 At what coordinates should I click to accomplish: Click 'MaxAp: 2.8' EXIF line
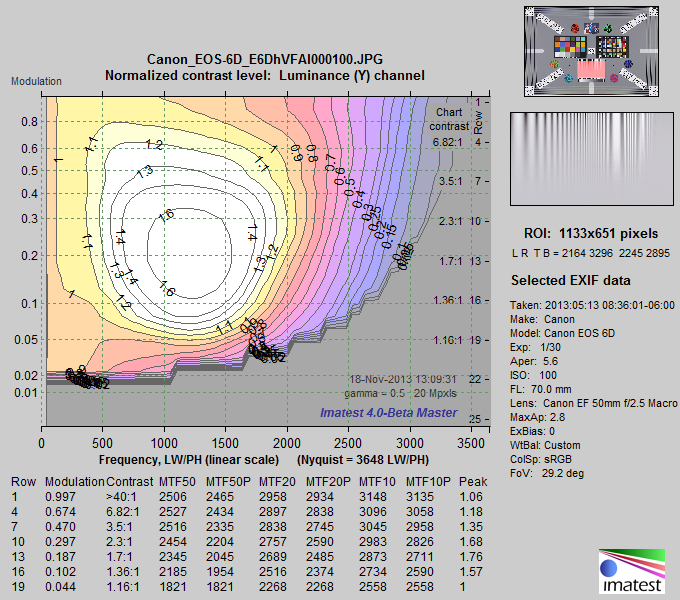tap(537, 417)
